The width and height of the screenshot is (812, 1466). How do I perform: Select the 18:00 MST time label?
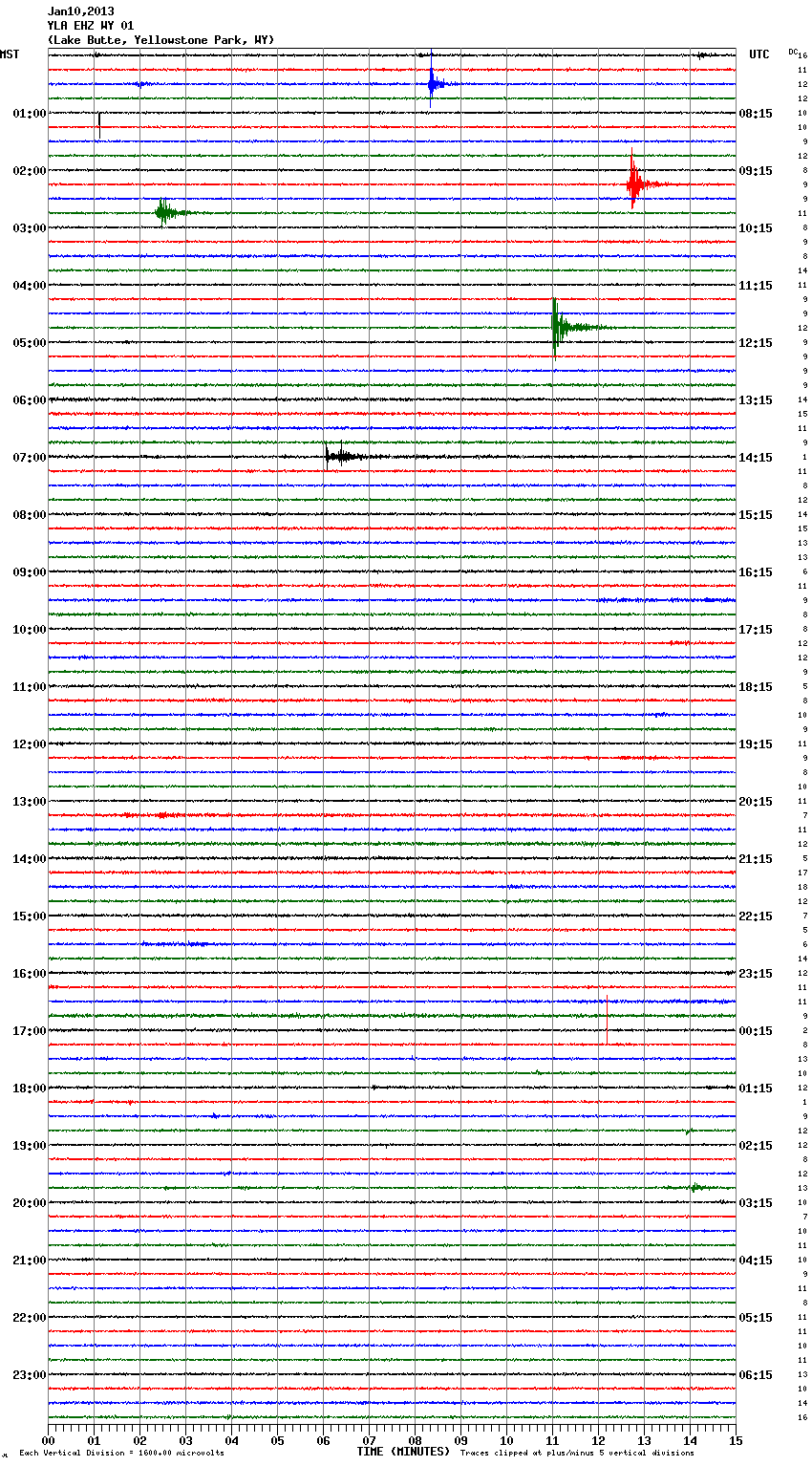point(30,1089)
